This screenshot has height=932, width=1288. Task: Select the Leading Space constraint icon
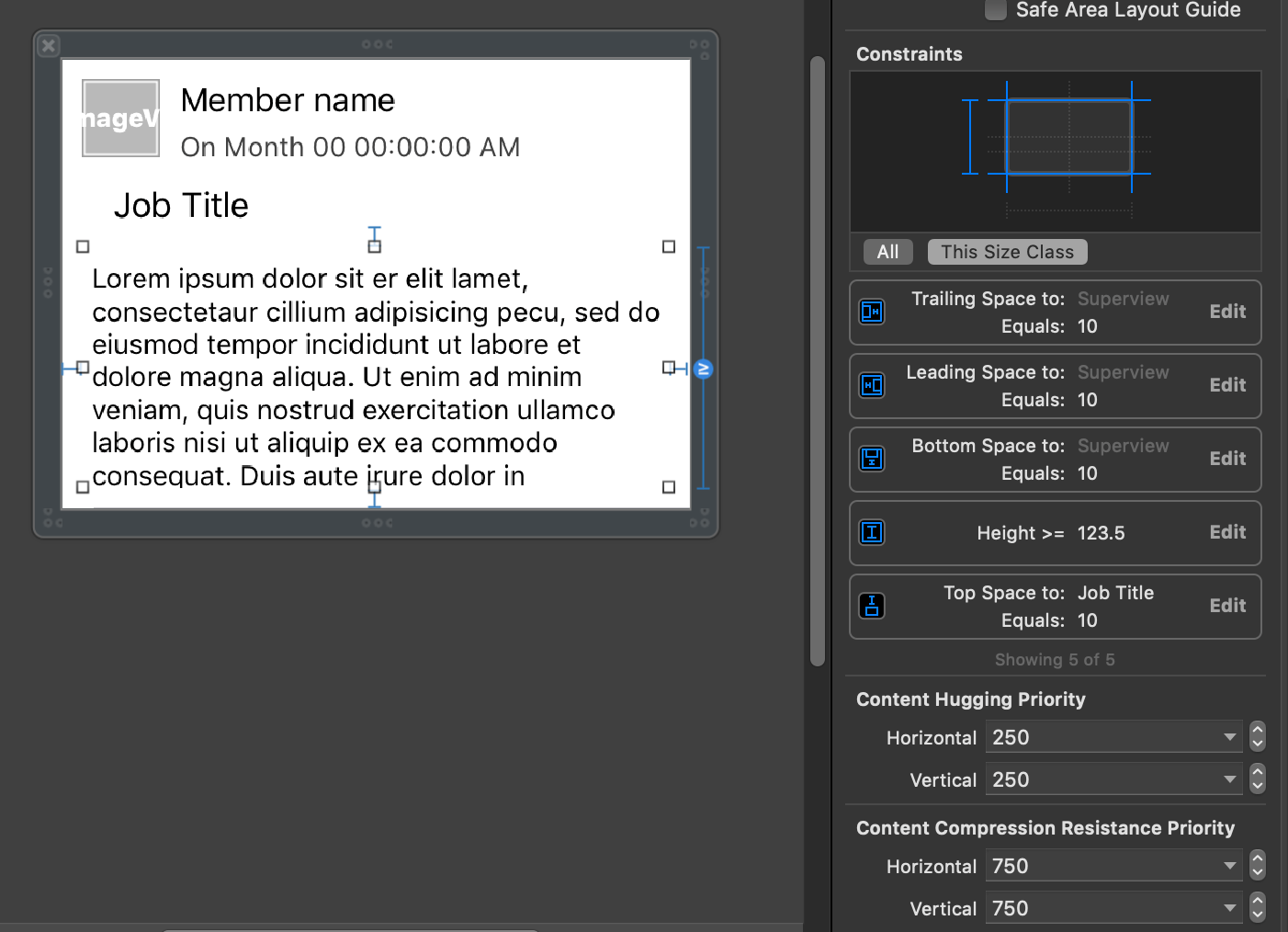(x=871, y=385)
